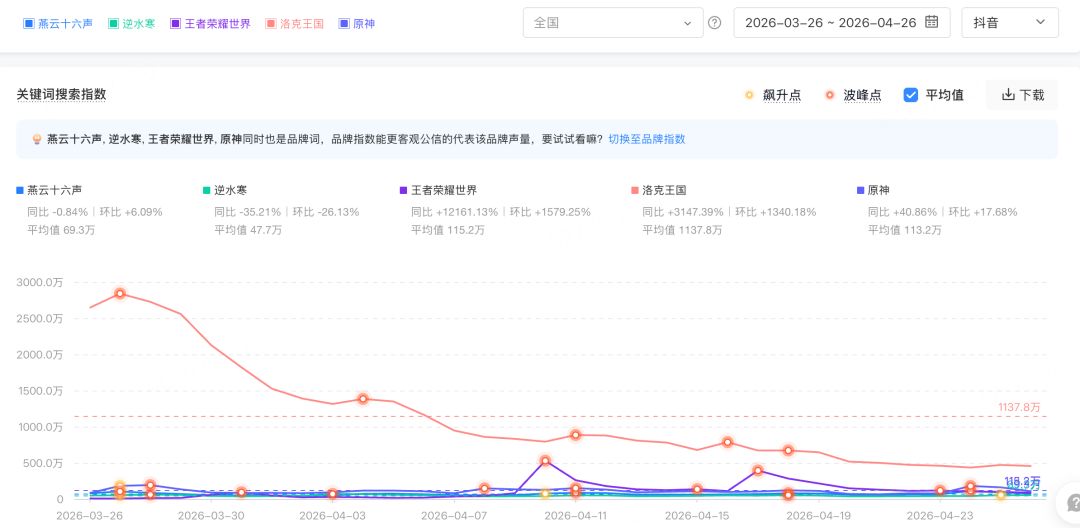Click the 下载 download button

[1022, 95]
